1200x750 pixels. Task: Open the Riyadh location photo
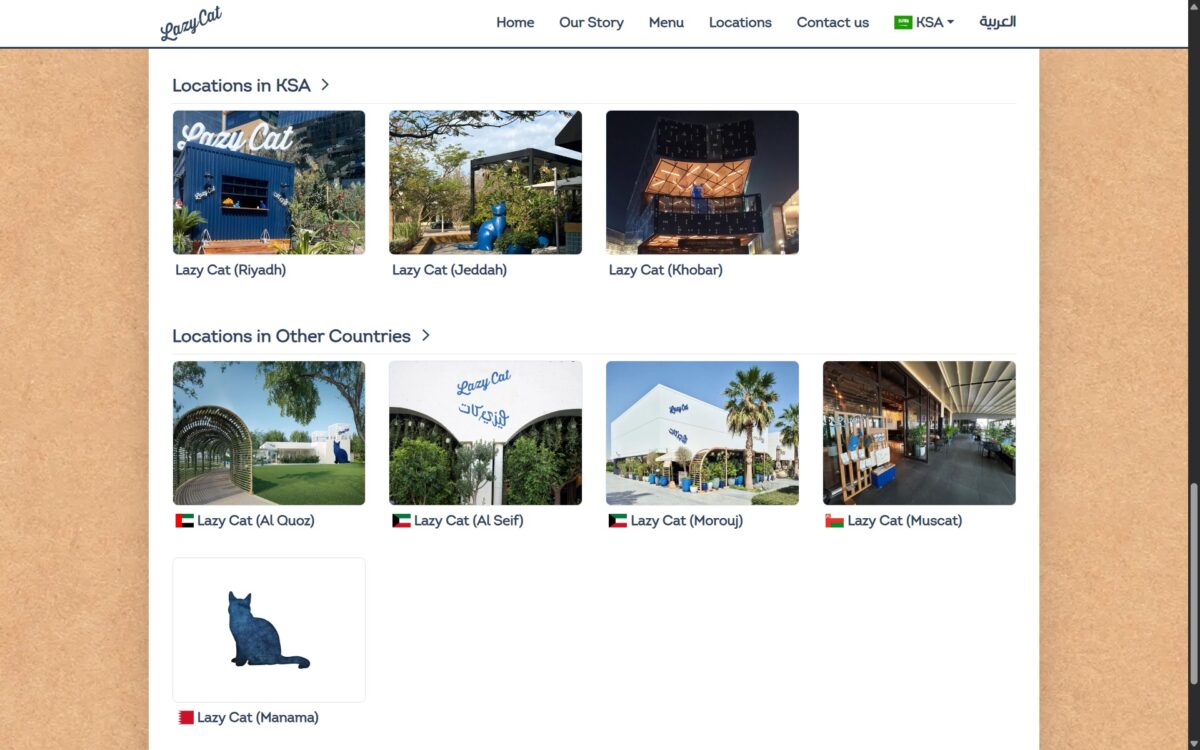[x=269, y=182]
